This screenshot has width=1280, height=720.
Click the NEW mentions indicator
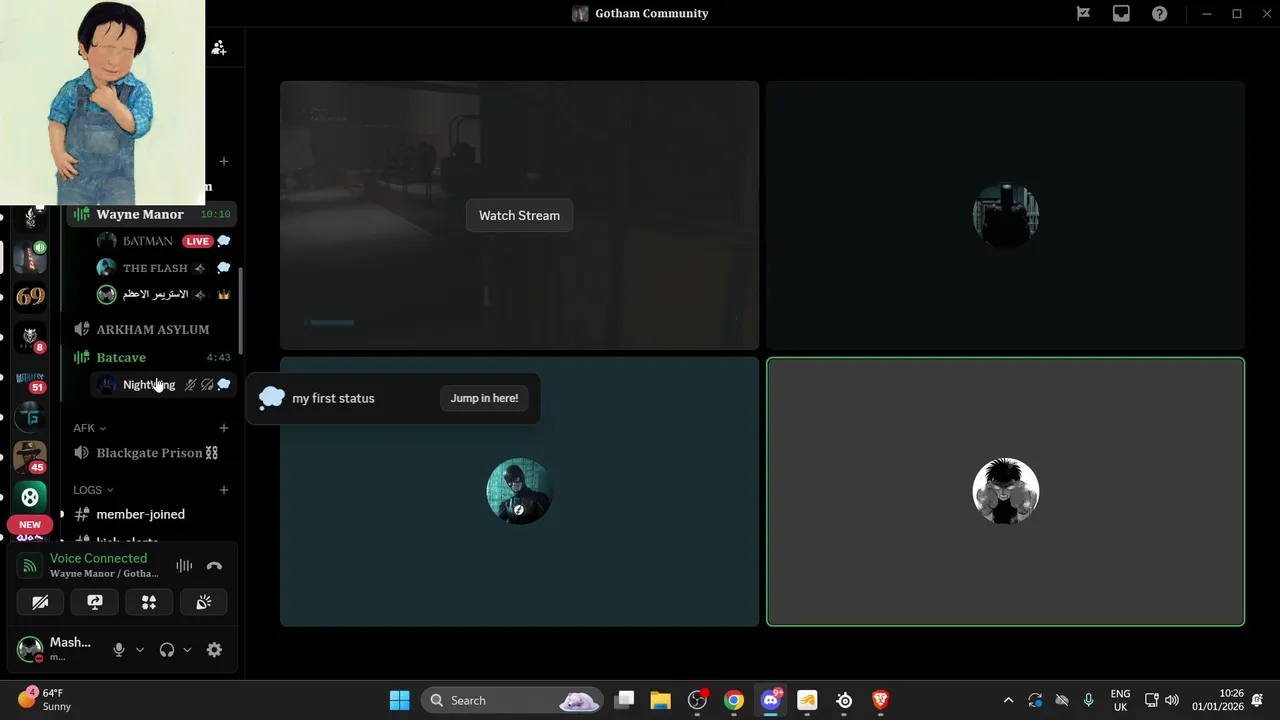30,524
